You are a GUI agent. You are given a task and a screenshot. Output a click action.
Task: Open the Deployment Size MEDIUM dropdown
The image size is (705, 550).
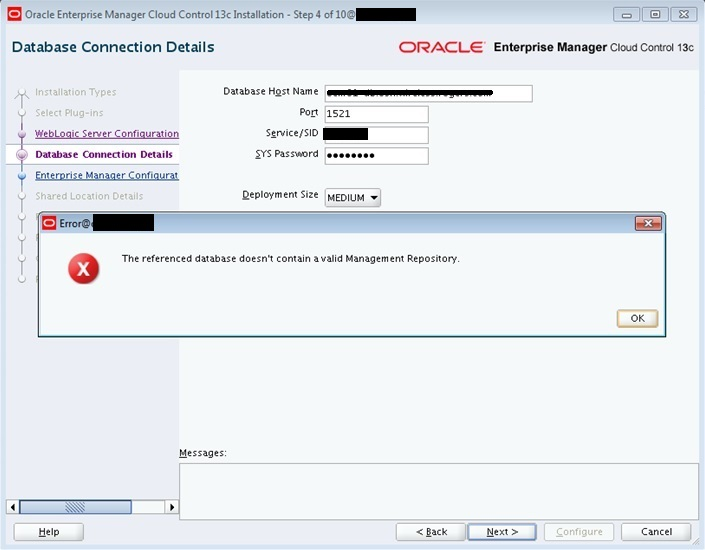pos(352,198)
